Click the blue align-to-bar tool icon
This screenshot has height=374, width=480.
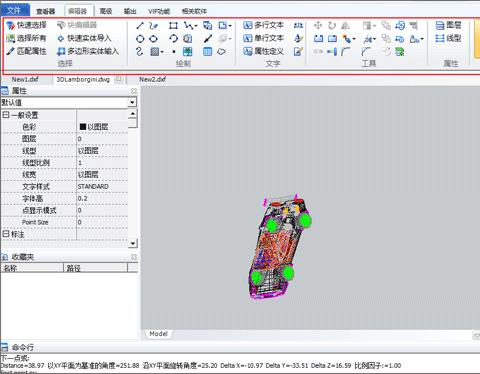pos(332,52)
